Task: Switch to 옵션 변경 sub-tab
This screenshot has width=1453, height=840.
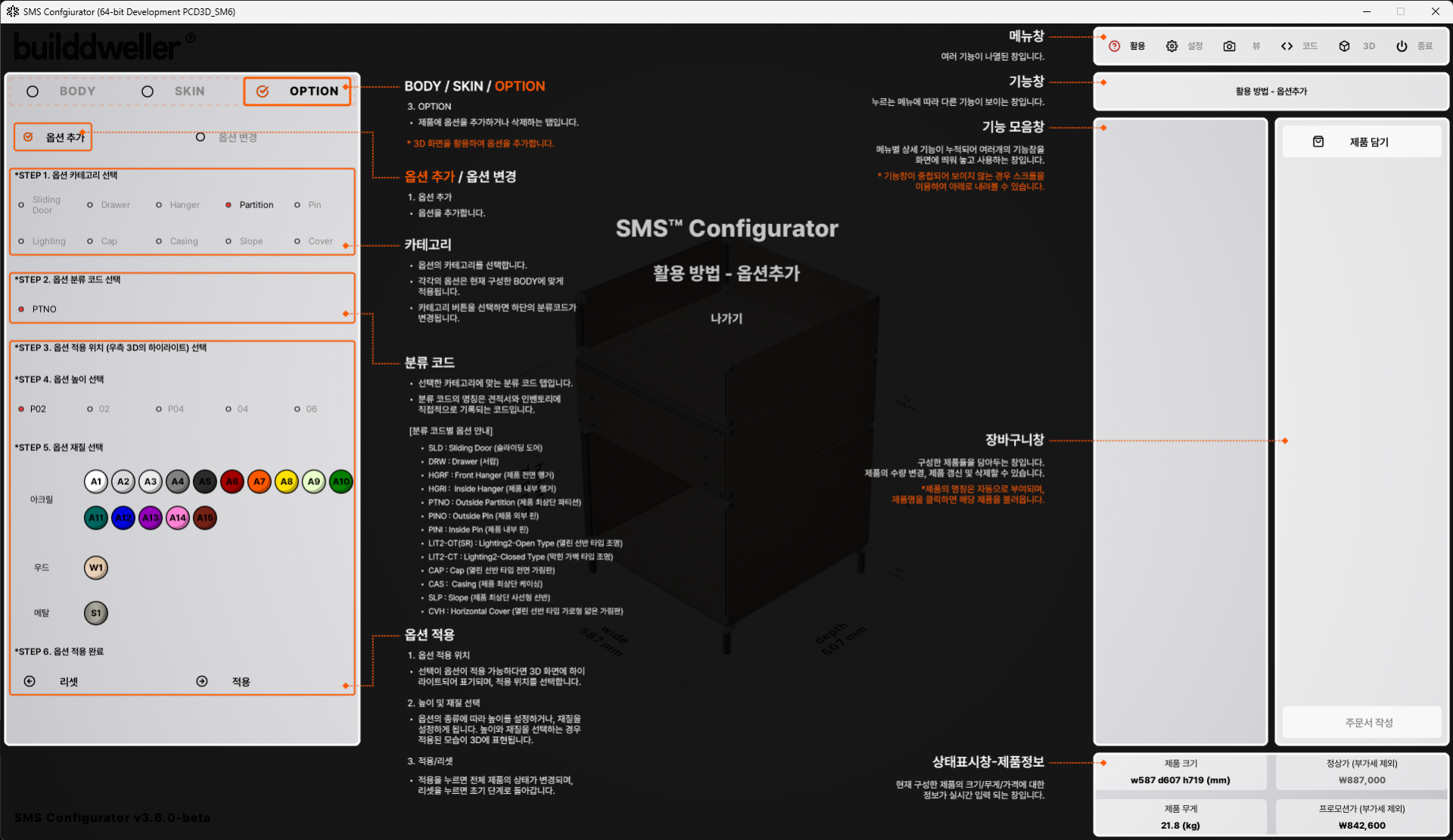Action: (x=238, y=137)
